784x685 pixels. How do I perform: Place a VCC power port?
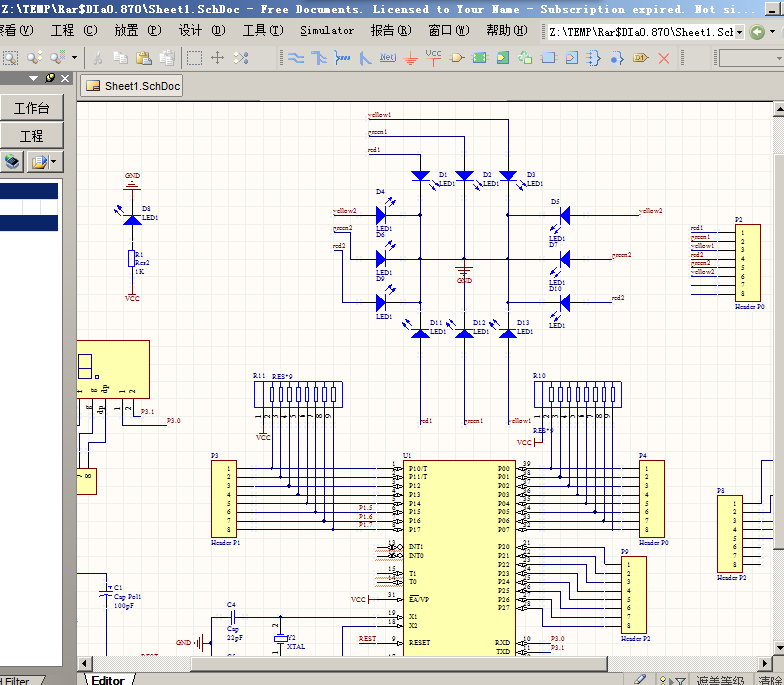click(434, 57)
